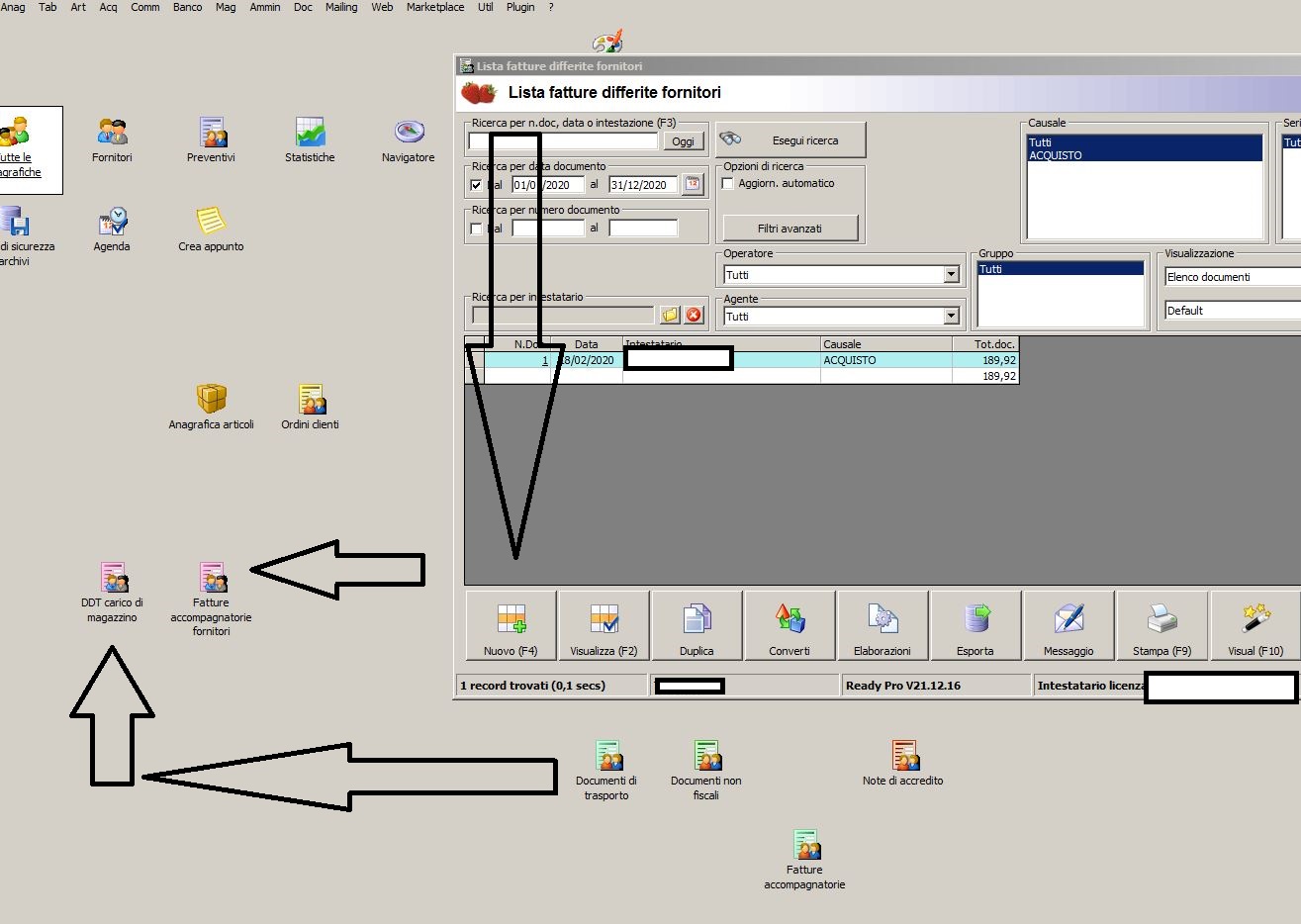Open Filtri avanzati
This screenshot has height=924, width=1301.
790,229
